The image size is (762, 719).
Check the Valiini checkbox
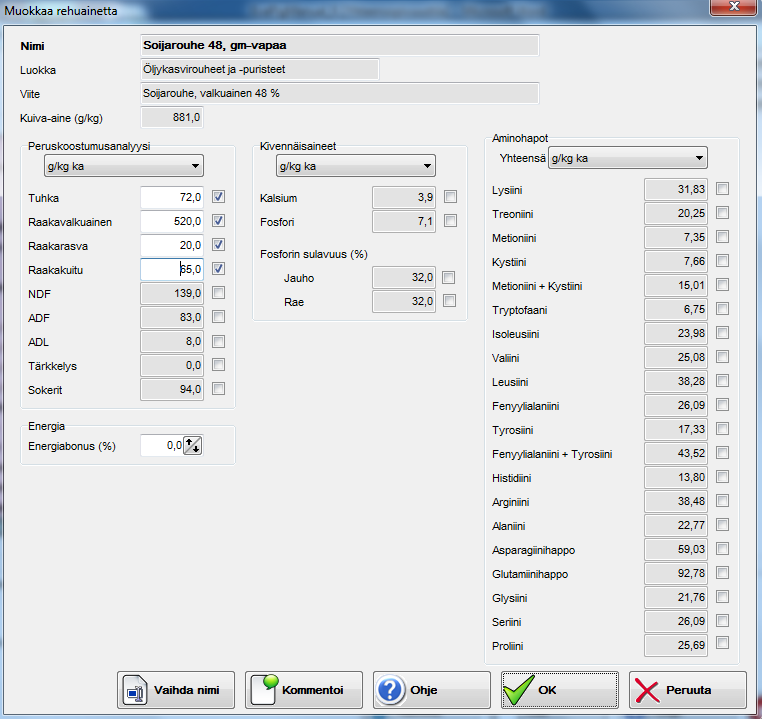click(723, 357)
